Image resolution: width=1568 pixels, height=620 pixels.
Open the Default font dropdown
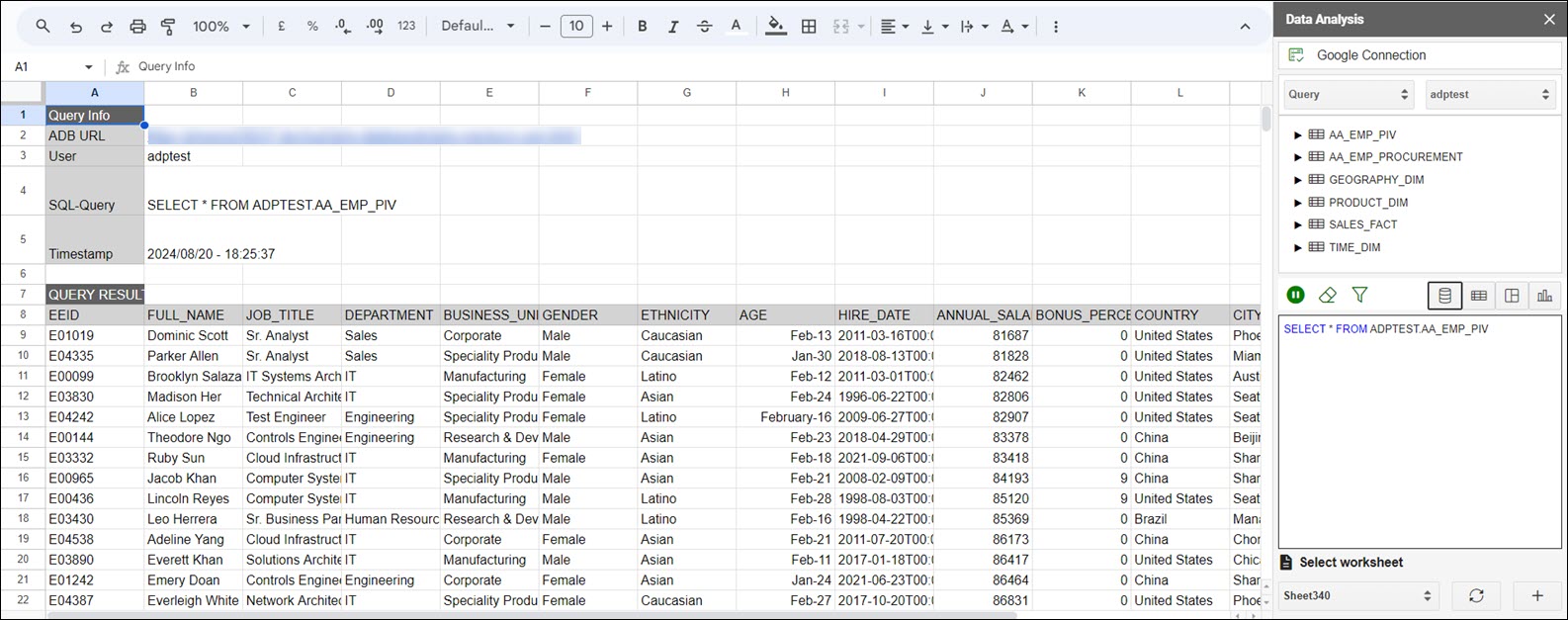pos(478,27)
